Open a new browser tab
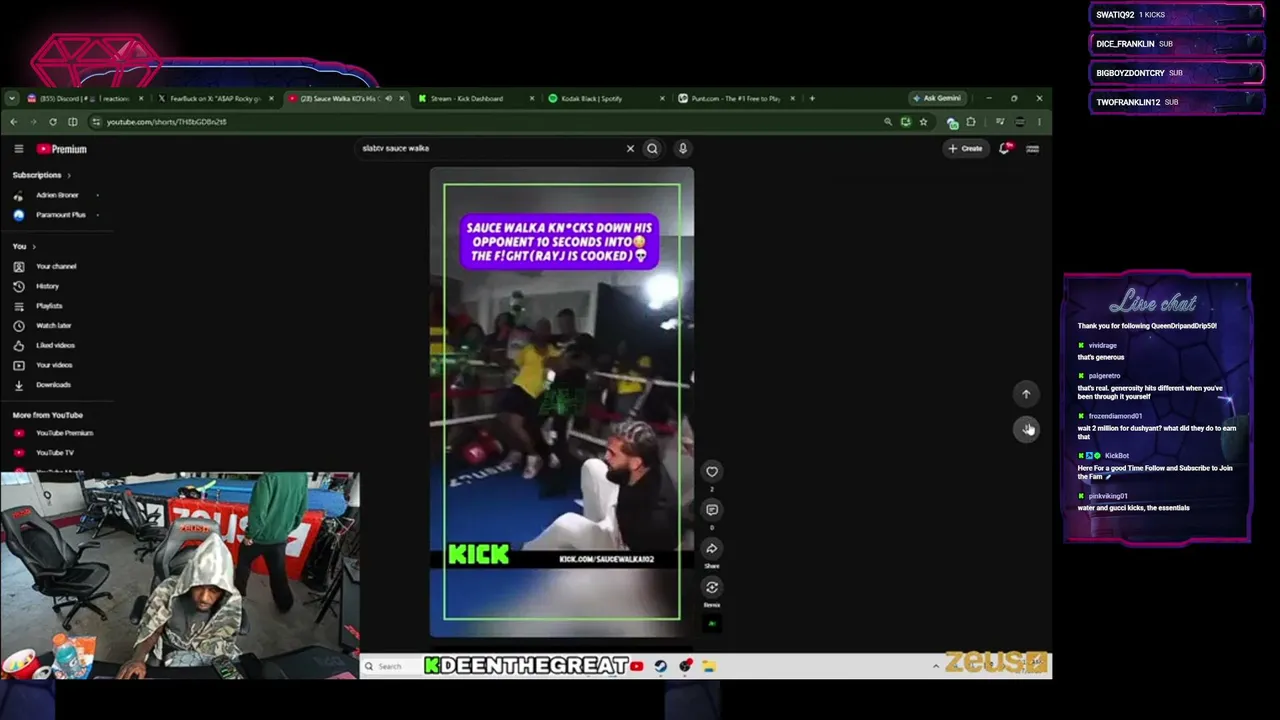 (812, 99)
